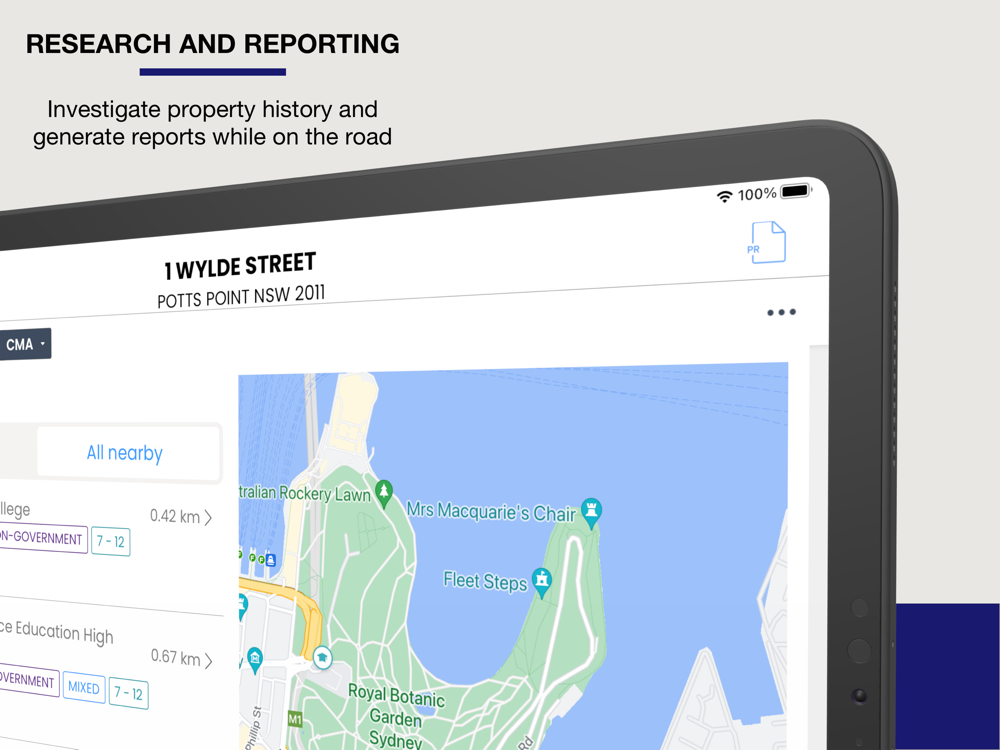Click the 0.42 km distance text

[x=175, y=516]
